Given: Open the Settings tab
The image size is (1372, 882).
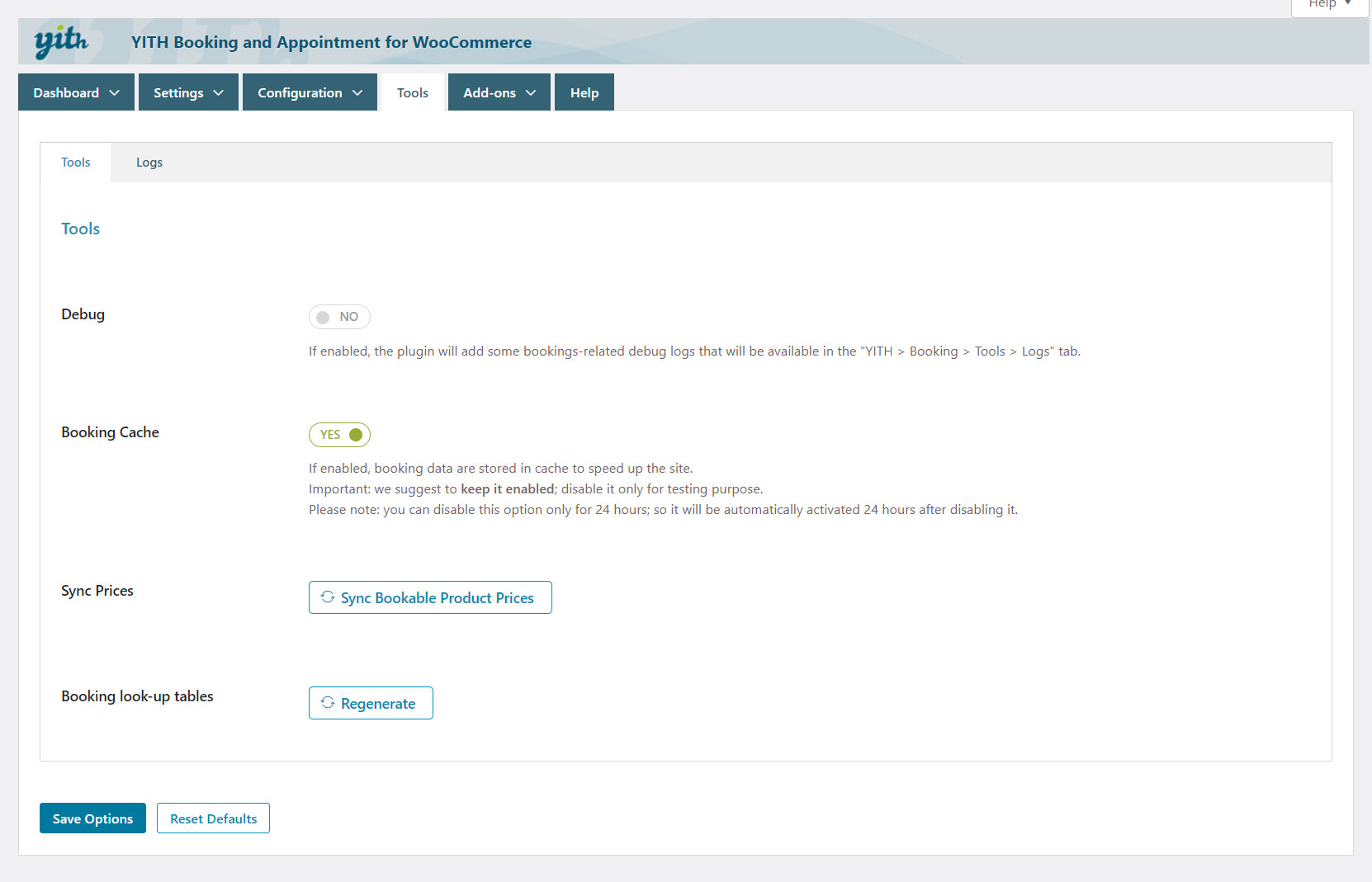Looking at the screenshot, I should point(188,92).
